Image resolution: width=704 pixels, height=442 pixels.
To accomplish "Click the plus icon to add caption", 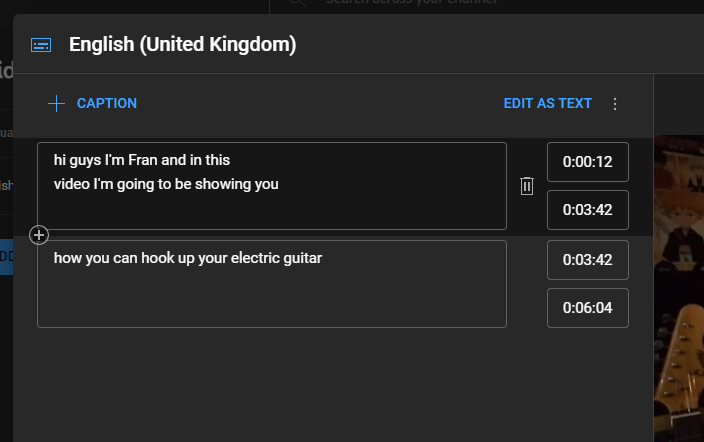I will point(56,103).
